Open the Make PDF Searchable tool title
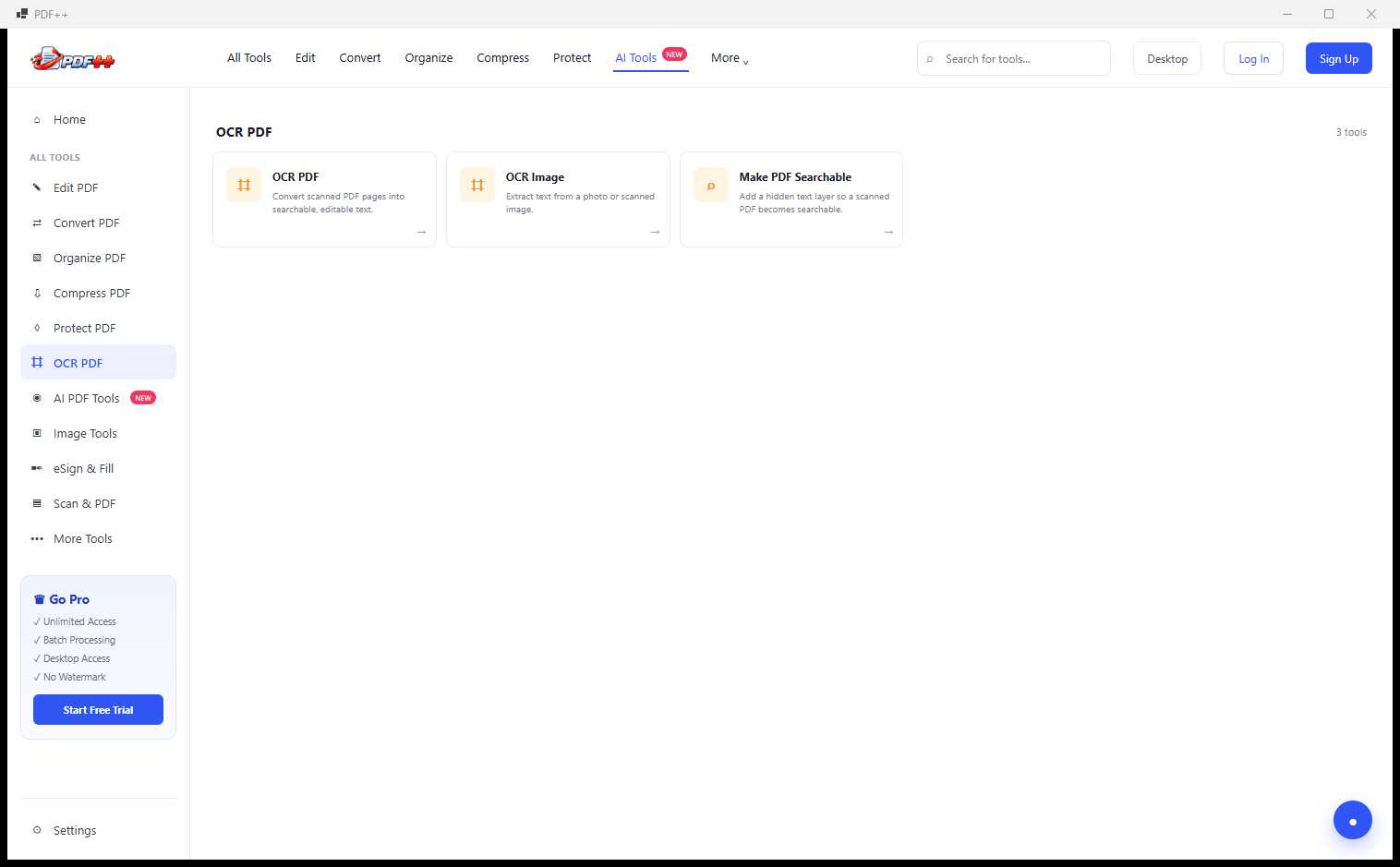Screen dimensions: 1400x867 point(795,177)
